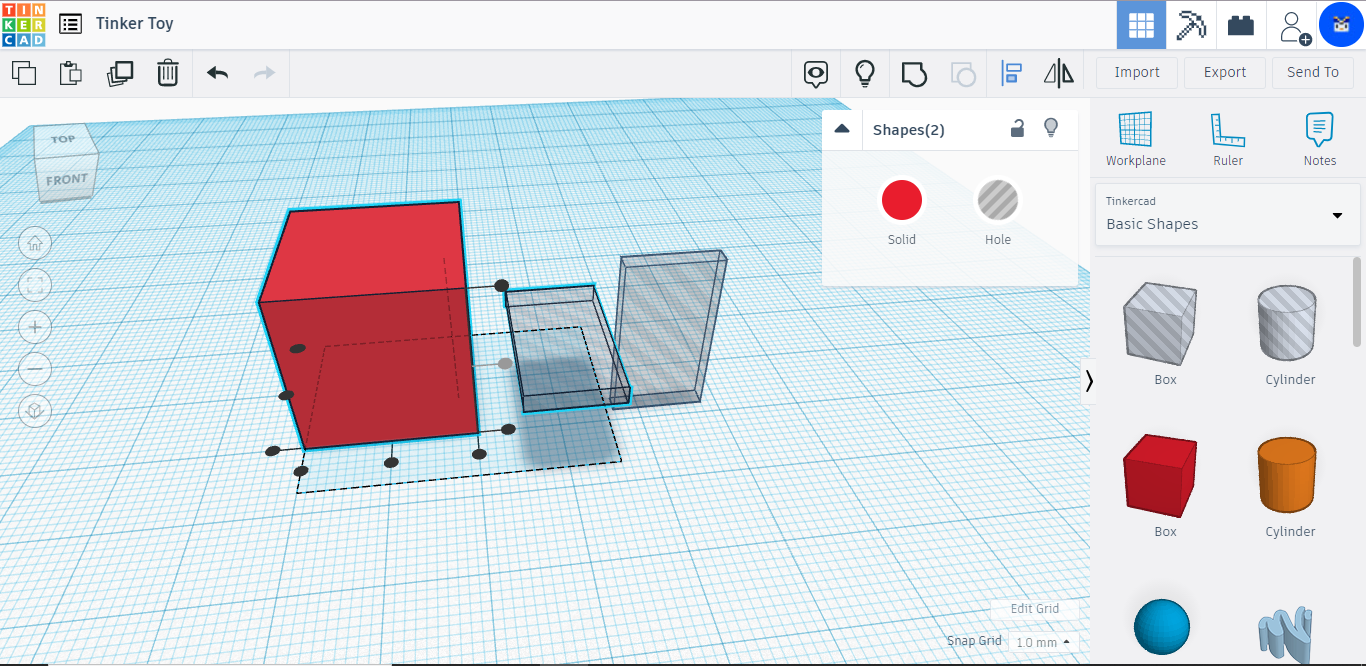Set shapes to Hole with the striped swatch
The width and height of the screenshot is (1366, 666).
click(997, 200)
